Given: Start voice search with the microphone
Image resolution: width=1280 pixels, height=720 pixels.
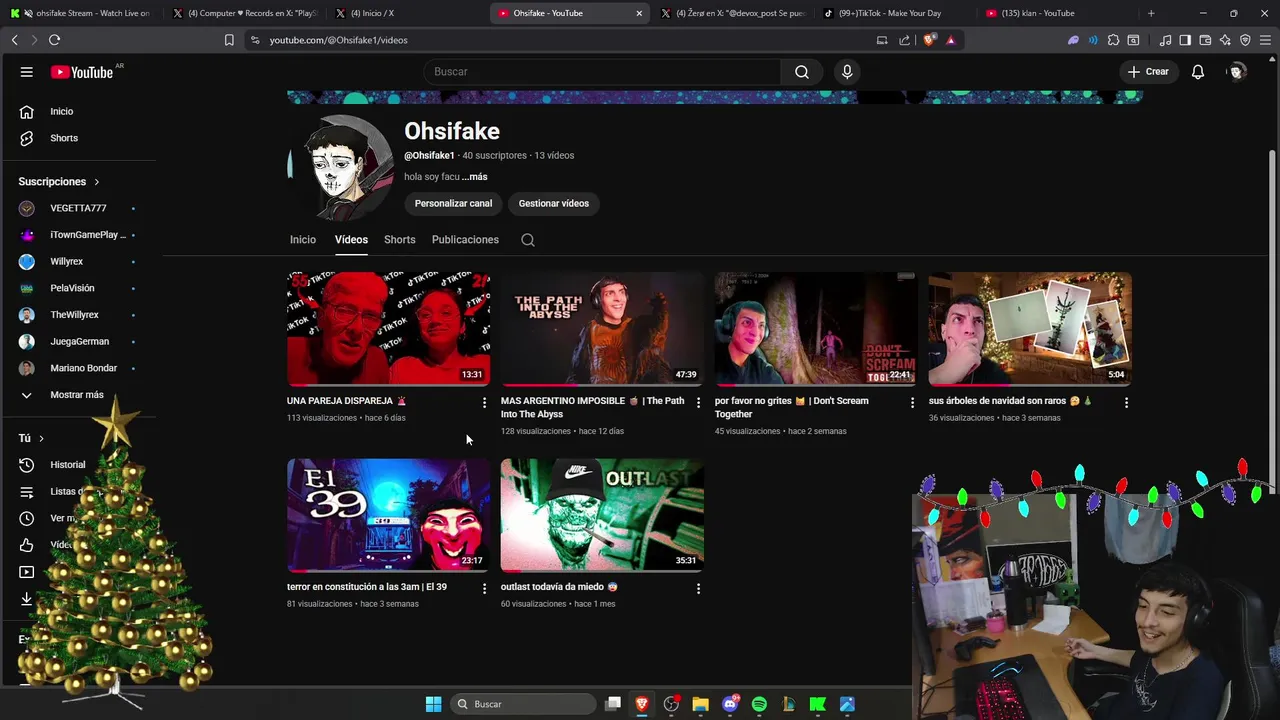Looking at the screenshot, I should point(847,72).
